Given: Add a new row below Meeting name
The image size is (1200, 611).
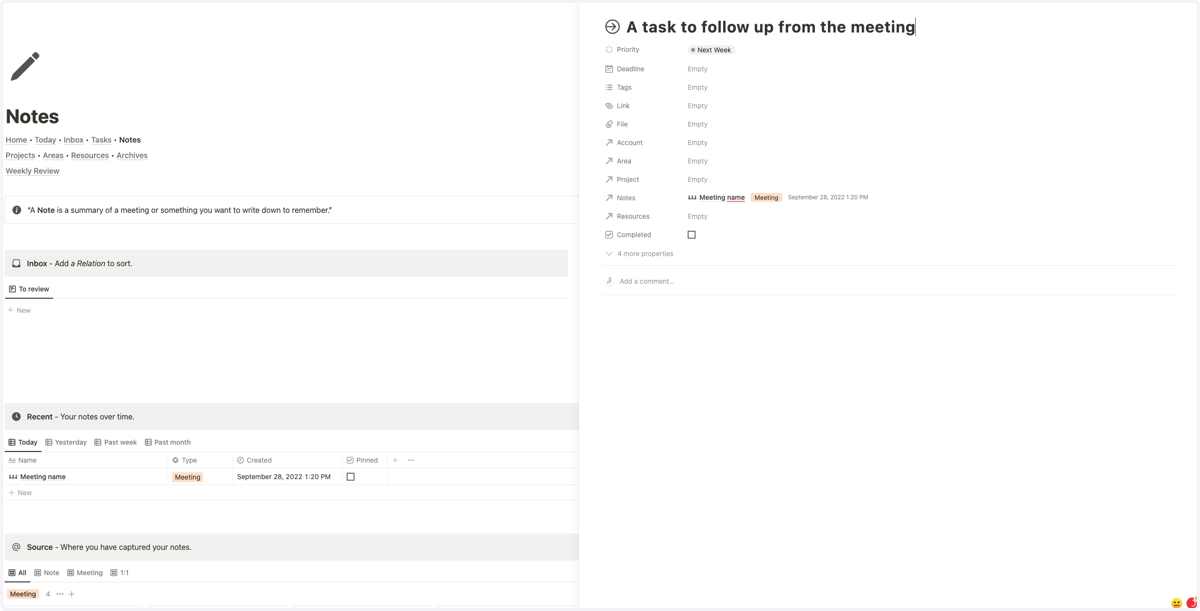Looking at the screenshot, I should coord(20,493).
